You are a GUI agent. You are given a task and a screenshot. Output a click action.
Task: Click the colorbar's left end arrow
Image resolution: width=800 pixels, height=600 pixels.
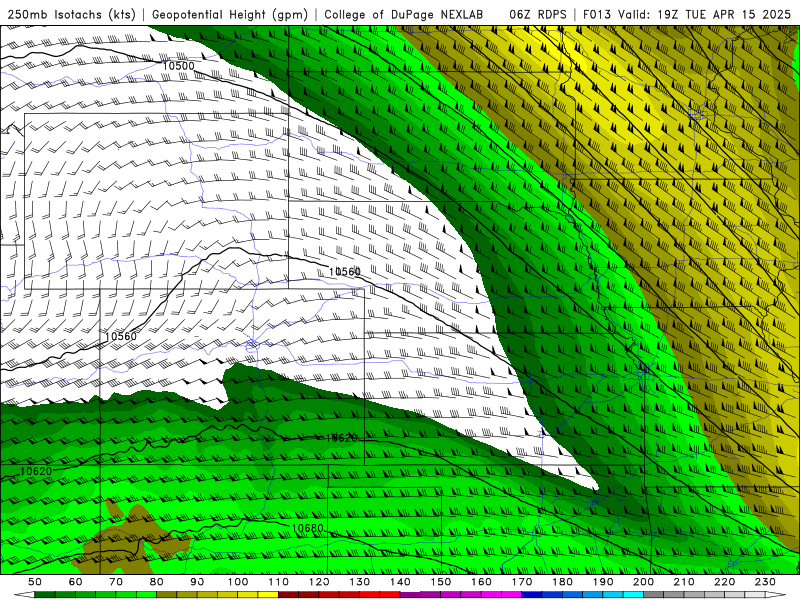[24, 595]
